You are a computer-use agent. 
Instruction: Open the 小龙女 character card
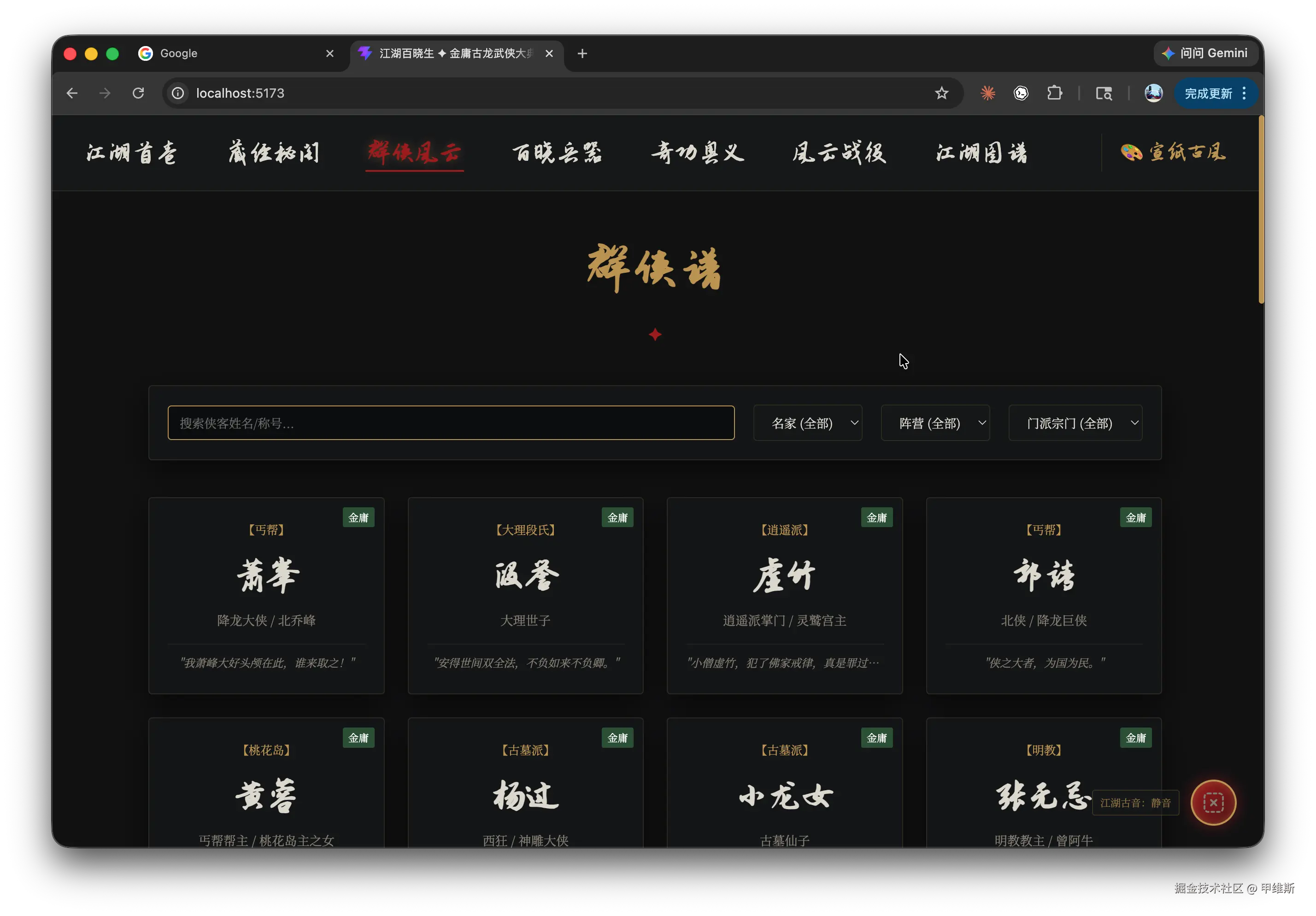coord(785,783)
